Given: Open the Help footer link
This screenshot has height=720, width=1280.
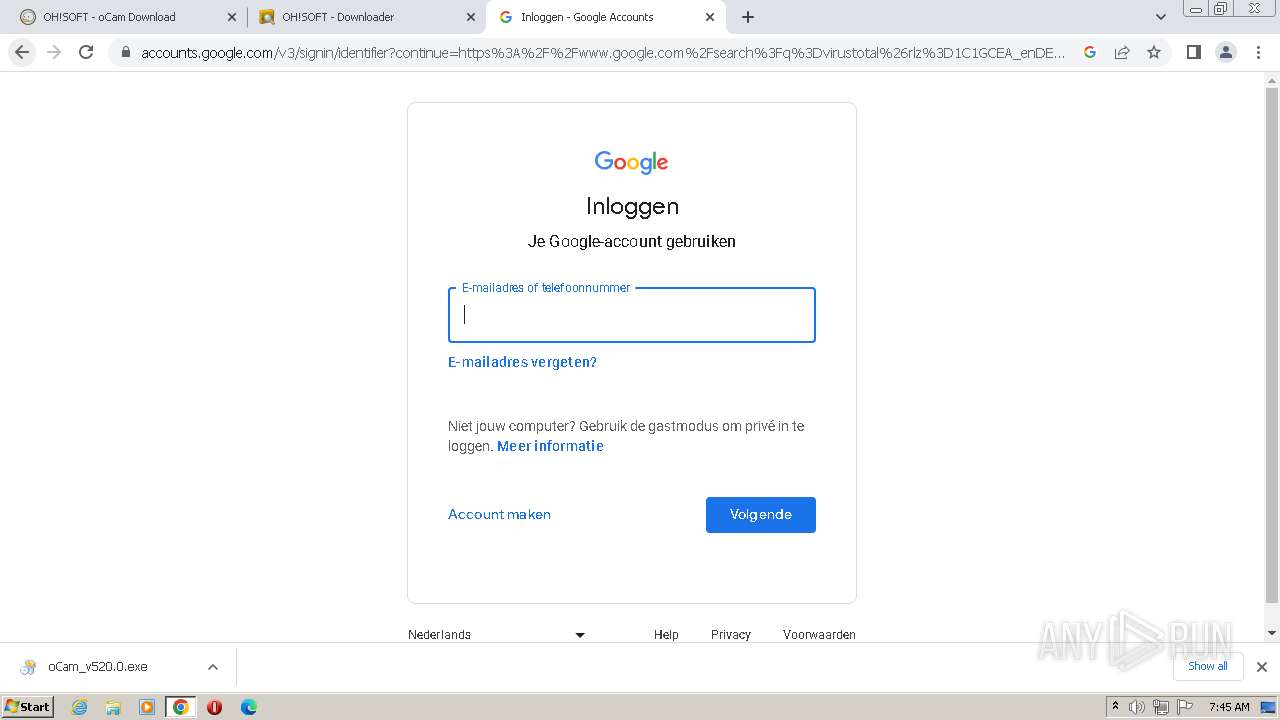Looking at the screenshot, I should pos(666,634).
